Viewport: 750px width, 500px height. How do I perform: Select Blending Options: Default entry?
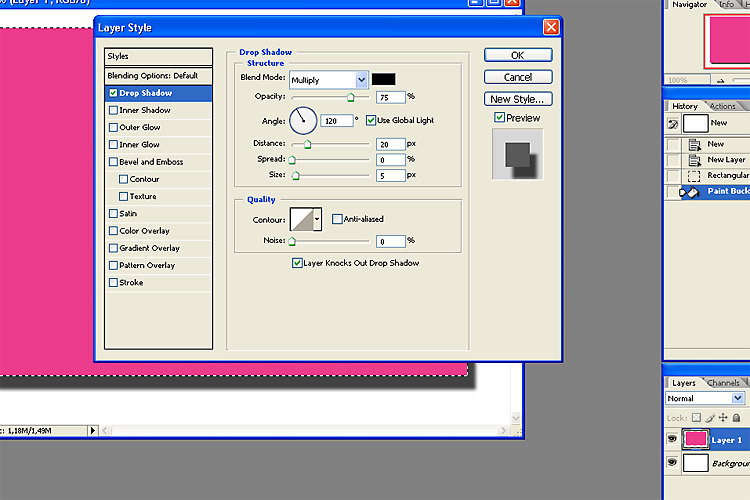tap(158, 76)
